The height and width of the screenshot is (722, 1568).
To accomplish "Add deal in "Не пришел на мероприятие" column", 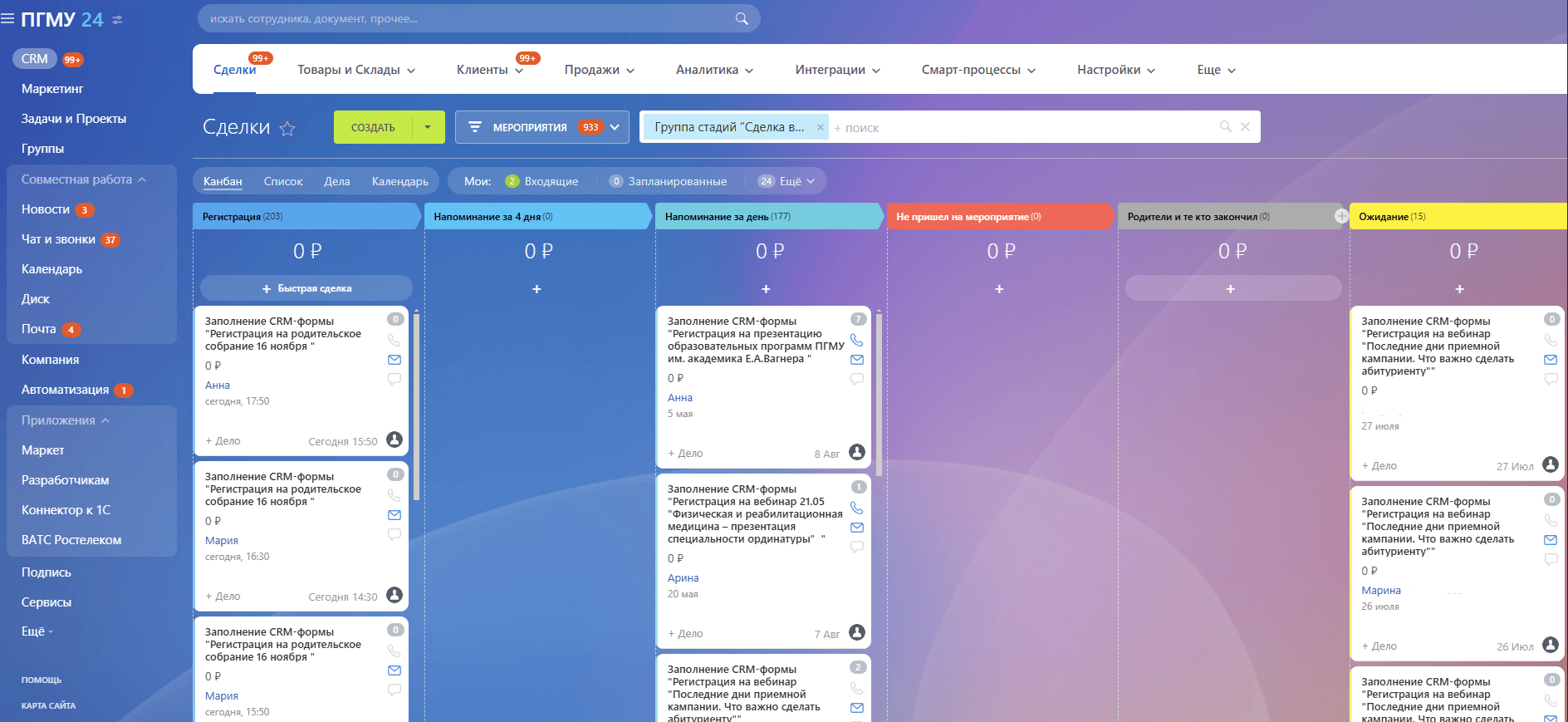I will pyautogui.click(x=999, y=289).
